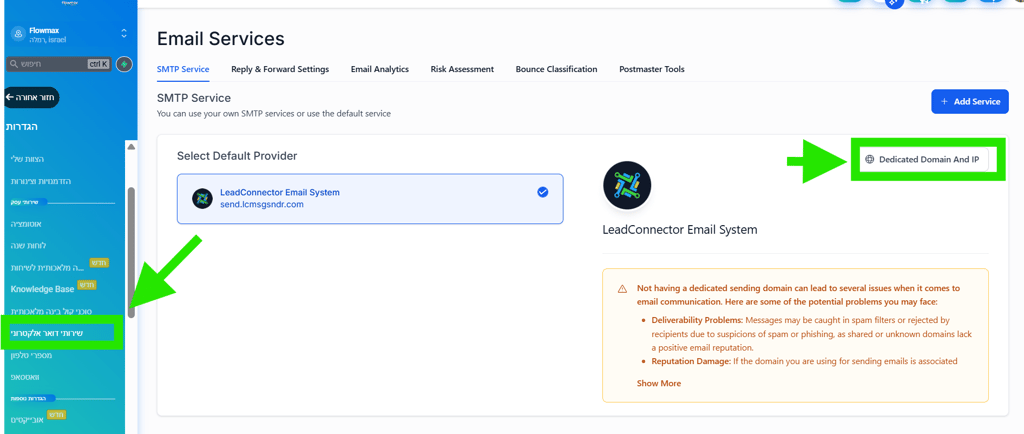Image resolution: width=1024 pixels, height=434 pixels.
Task: Click the green lightning quick-actions icon
Action: point(124,64)
